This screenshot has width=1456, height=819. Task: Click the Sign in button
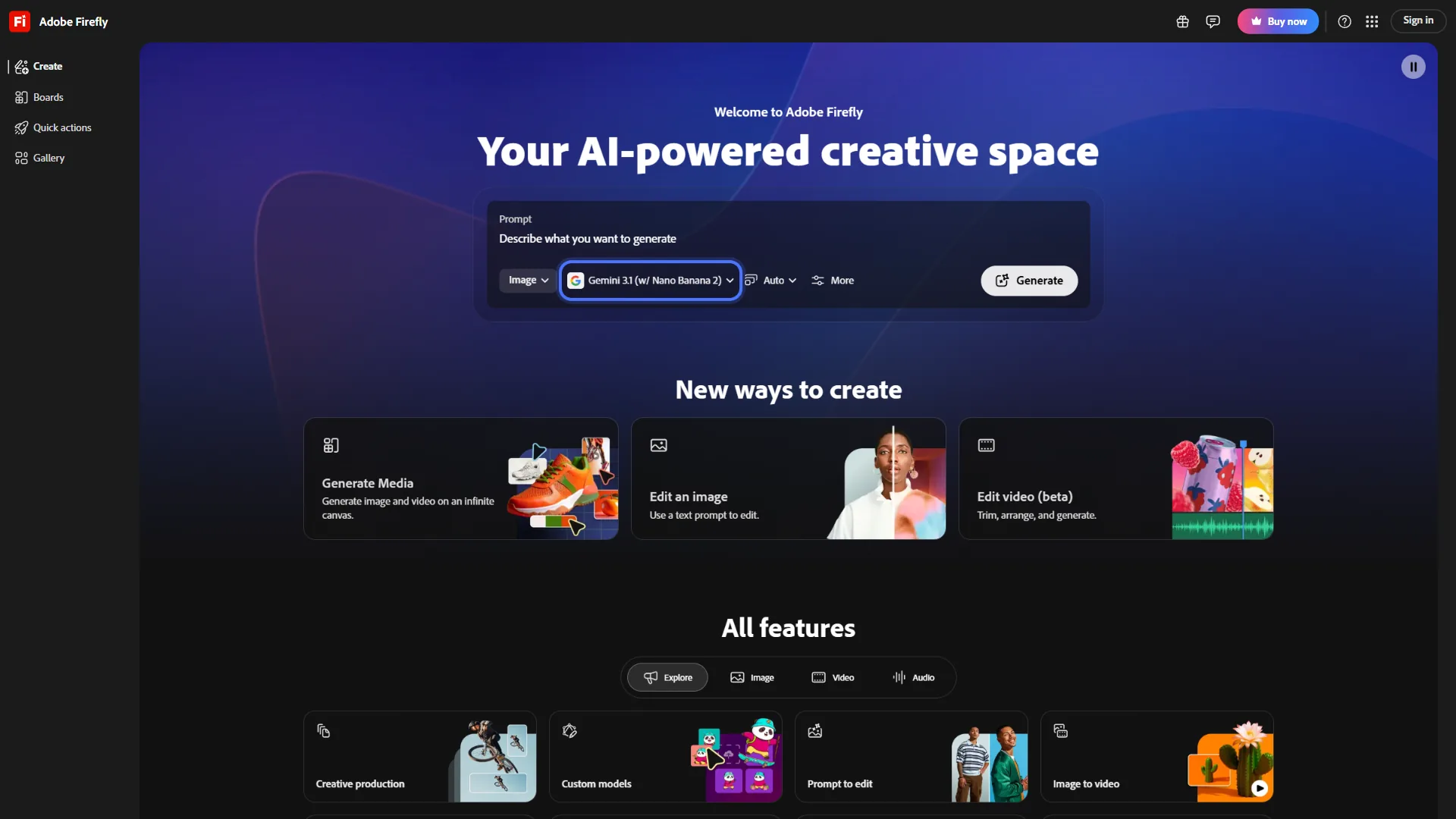click(1418, 20)
